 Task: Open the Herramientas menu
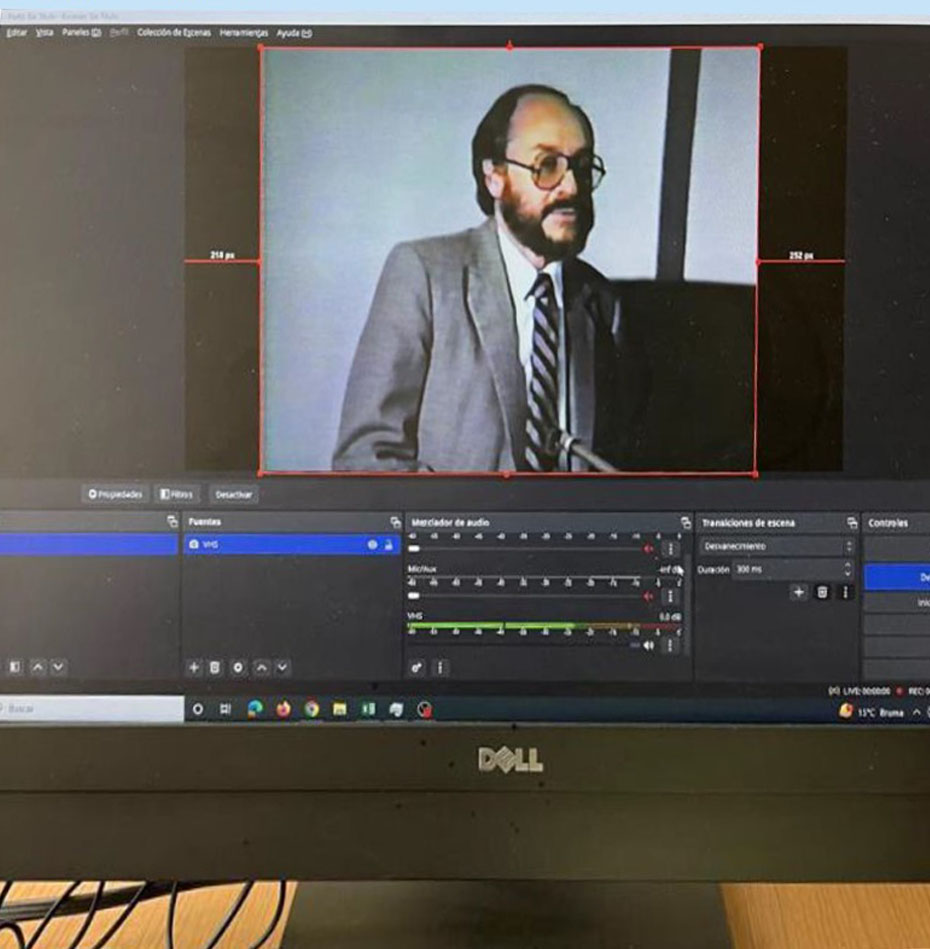tap(243, 33)
